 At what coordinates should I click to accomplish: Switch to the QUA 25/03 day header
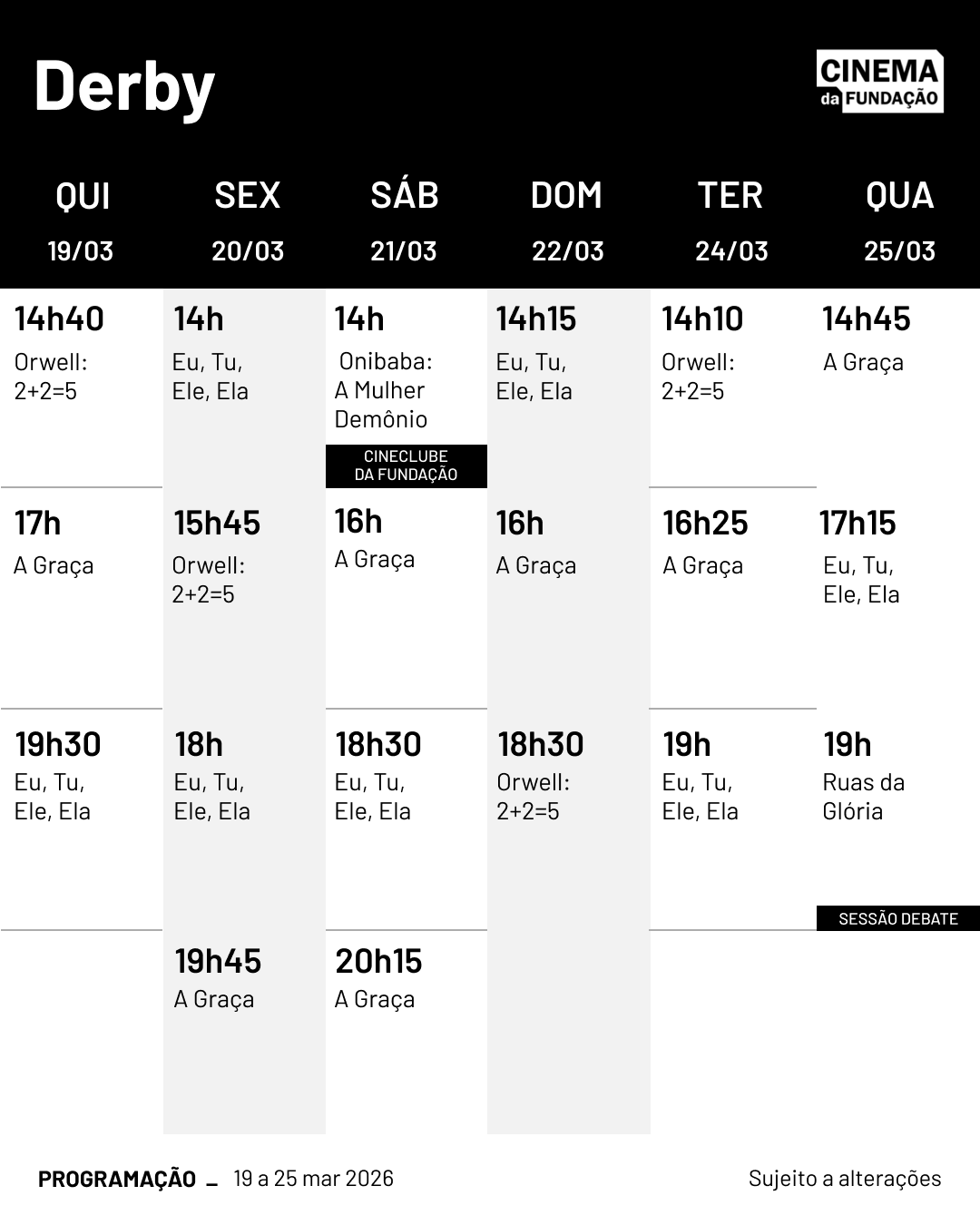[898, 220]
